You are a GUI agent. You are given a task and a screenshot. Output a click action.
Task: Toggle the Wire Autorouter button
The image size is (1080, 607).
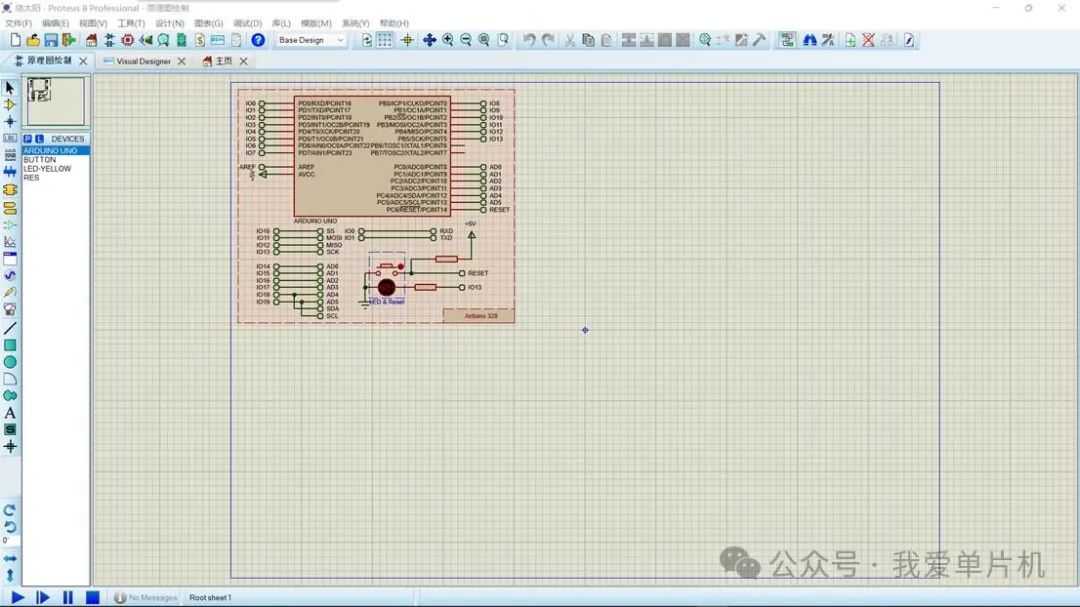787,40
